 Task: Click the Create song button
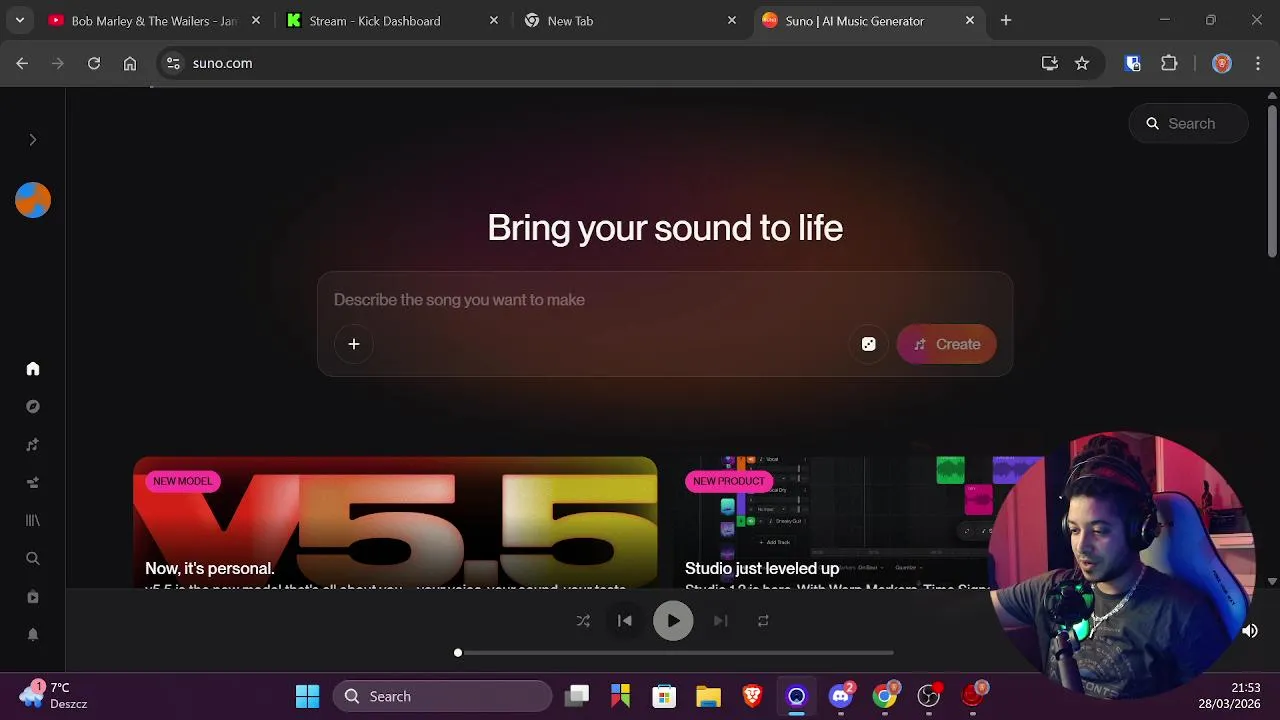click(946, 344)
